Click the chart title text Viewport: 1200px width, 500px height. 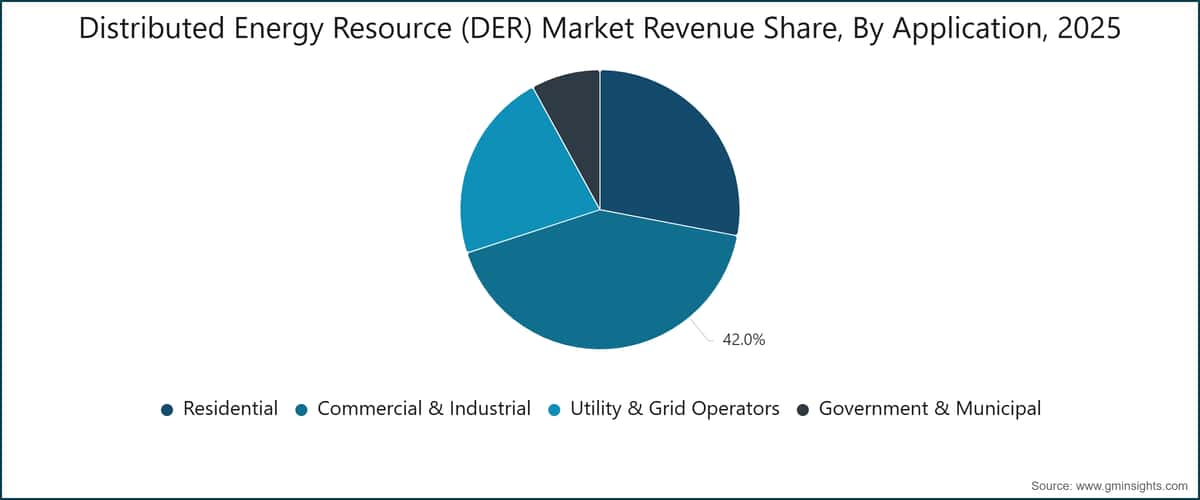click(600, 31)
